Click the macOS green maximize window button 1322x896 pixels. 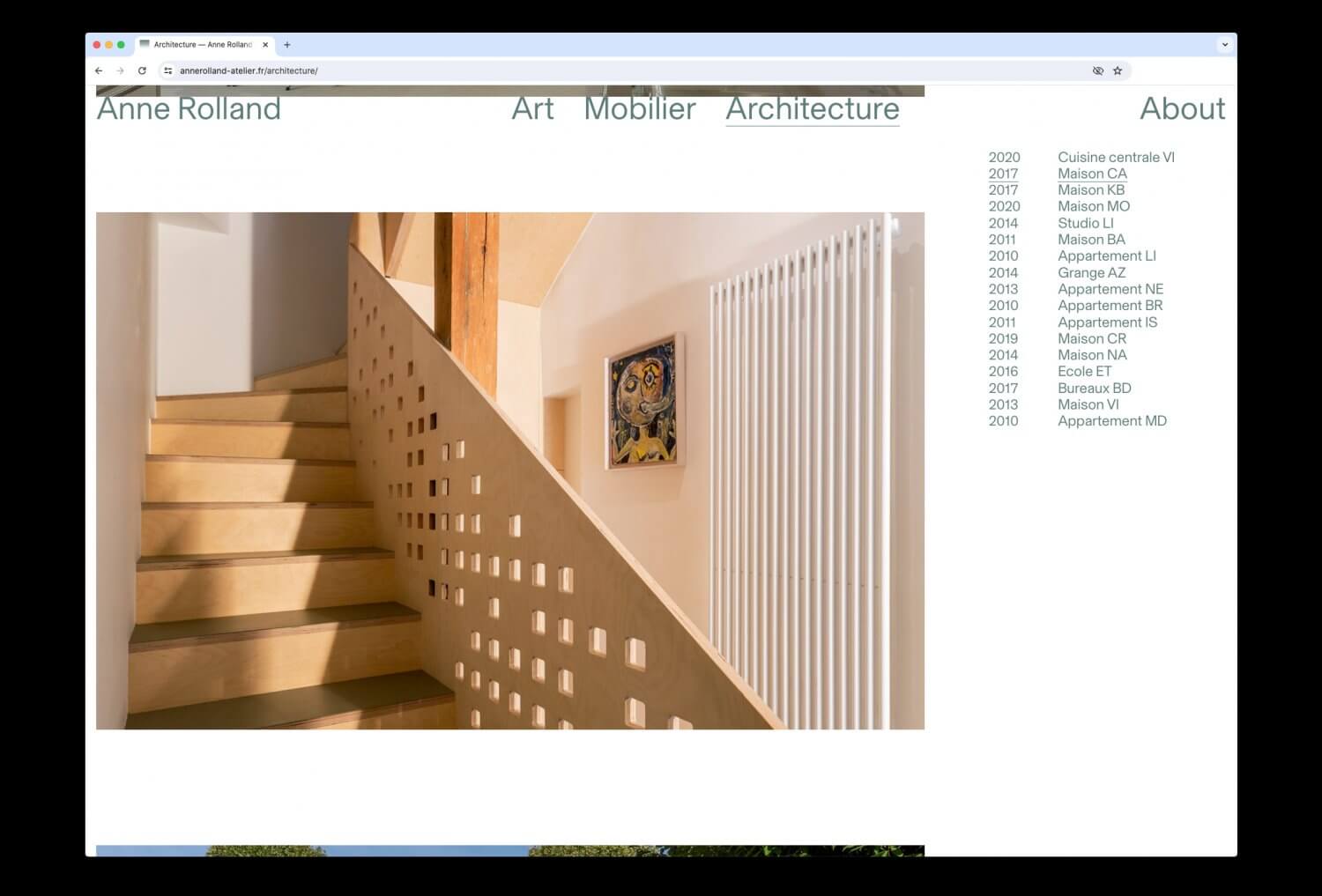(x=121, y=45)
